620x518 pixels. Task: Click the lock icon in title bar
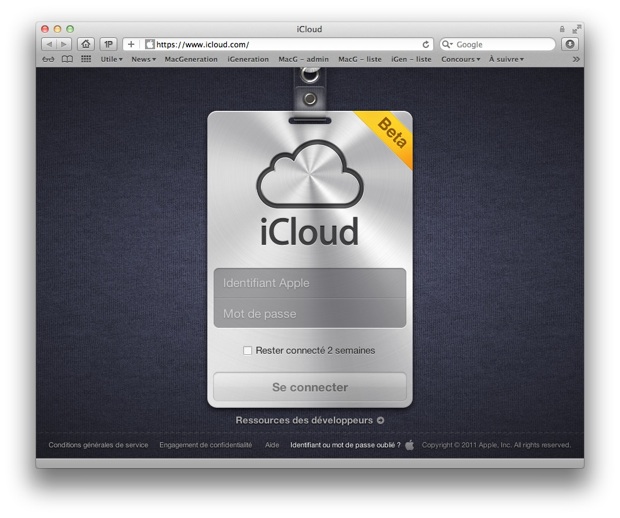click(x=562, y=29)
